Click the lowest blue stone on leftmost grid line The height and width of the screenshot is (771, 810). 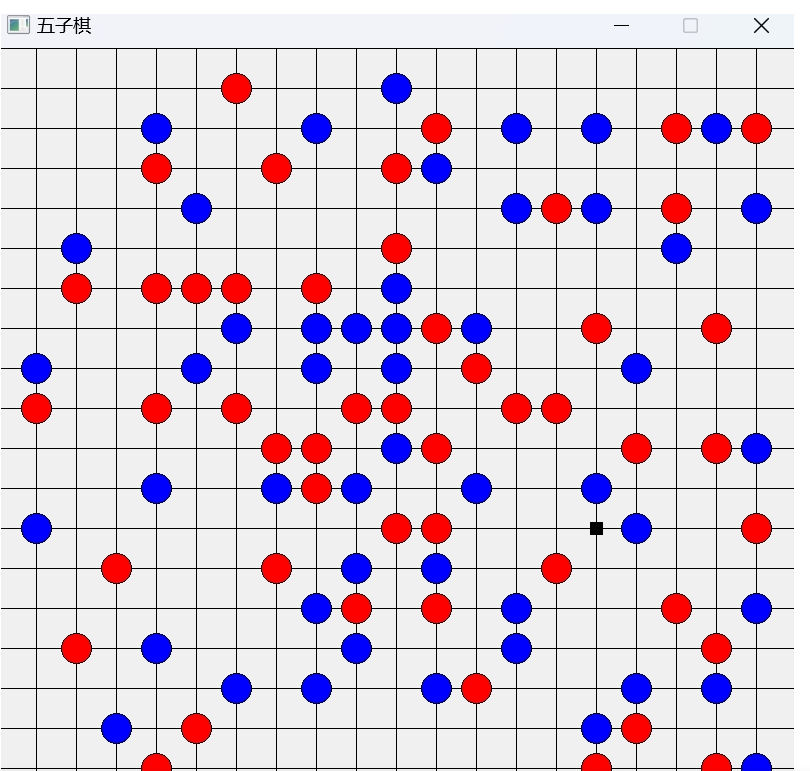click(36, 528)
